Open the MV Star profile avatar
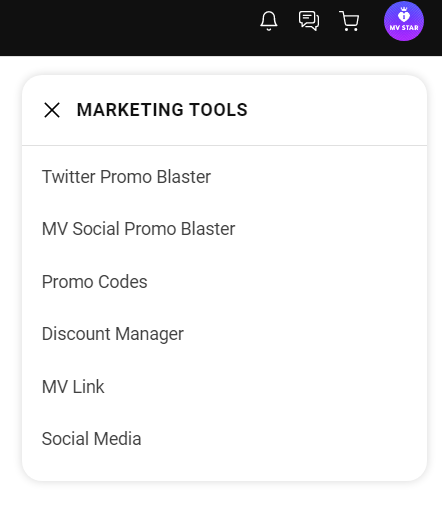Screen dimensions: 442x505 (404, 21)
